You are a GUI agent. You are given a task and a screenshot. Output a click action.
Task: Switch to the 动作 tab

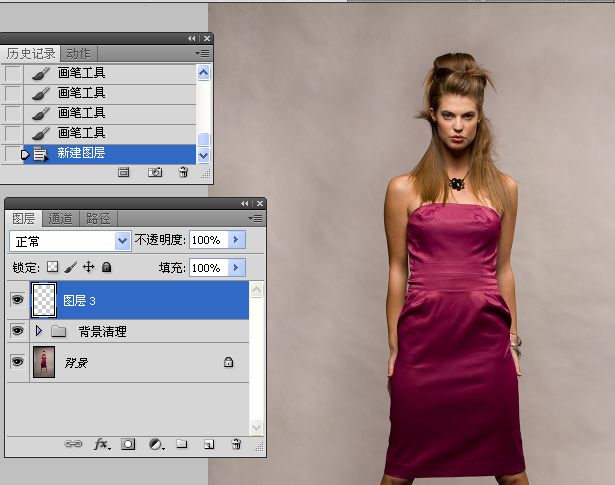(x=78, y=53)
